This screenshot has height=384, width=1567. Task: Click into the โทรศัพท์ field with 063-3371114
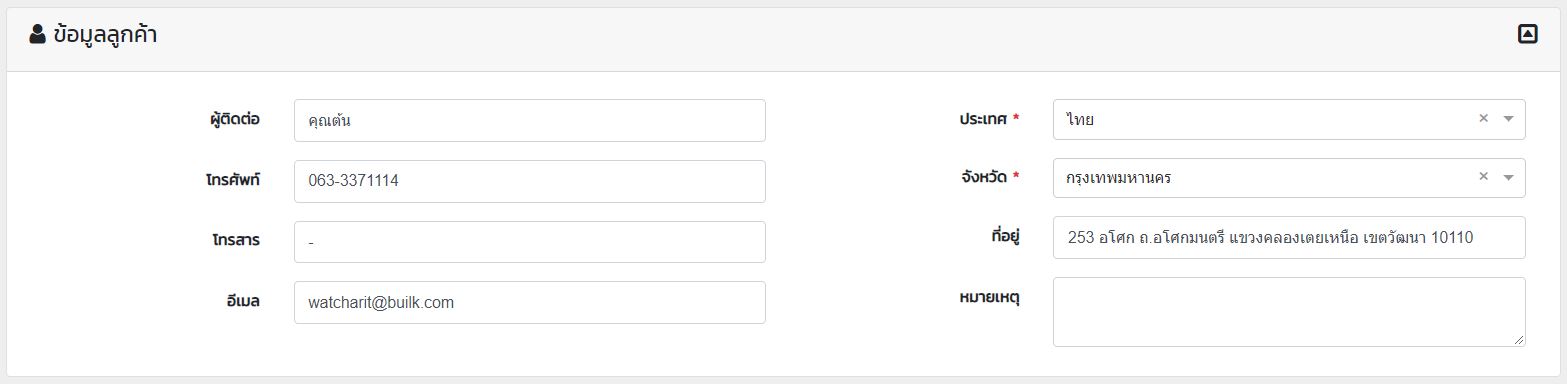[x=530, y=181]
